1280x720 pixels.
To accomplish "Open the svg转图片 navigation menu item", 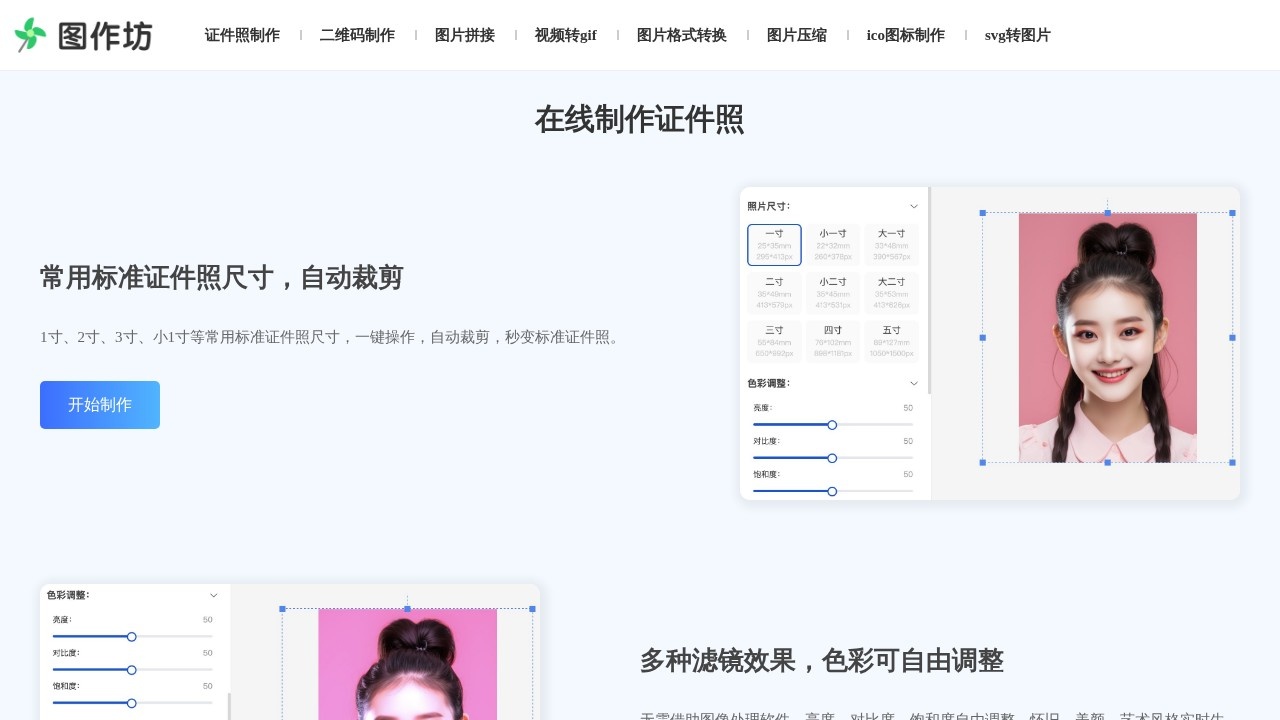I will 1017,35.
